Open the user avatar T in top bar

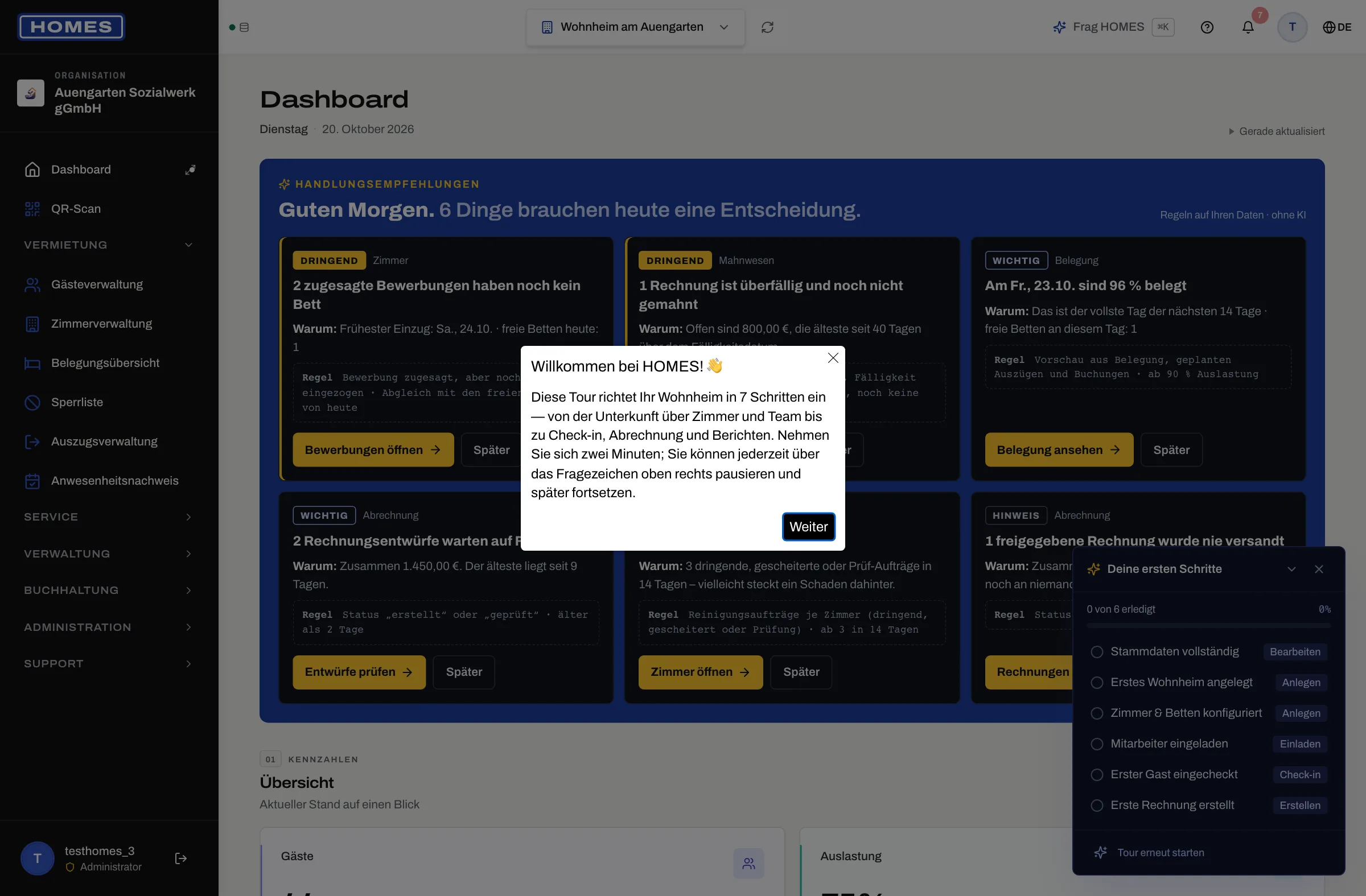[1292, 27]
